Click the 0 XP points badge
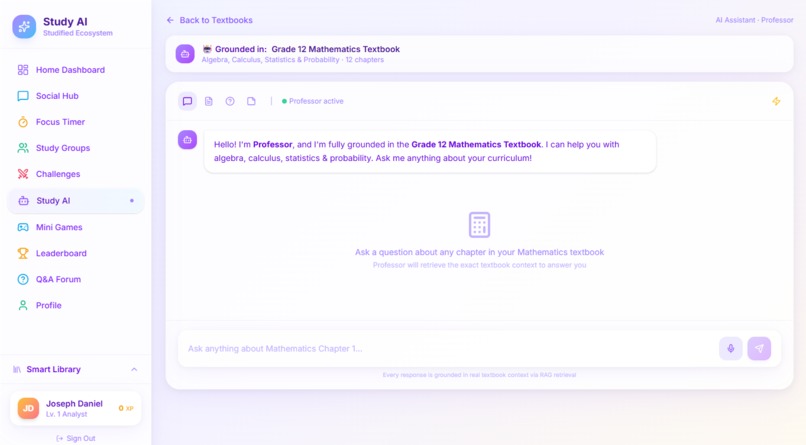This screenshot has height=445, width=806. 126,409
